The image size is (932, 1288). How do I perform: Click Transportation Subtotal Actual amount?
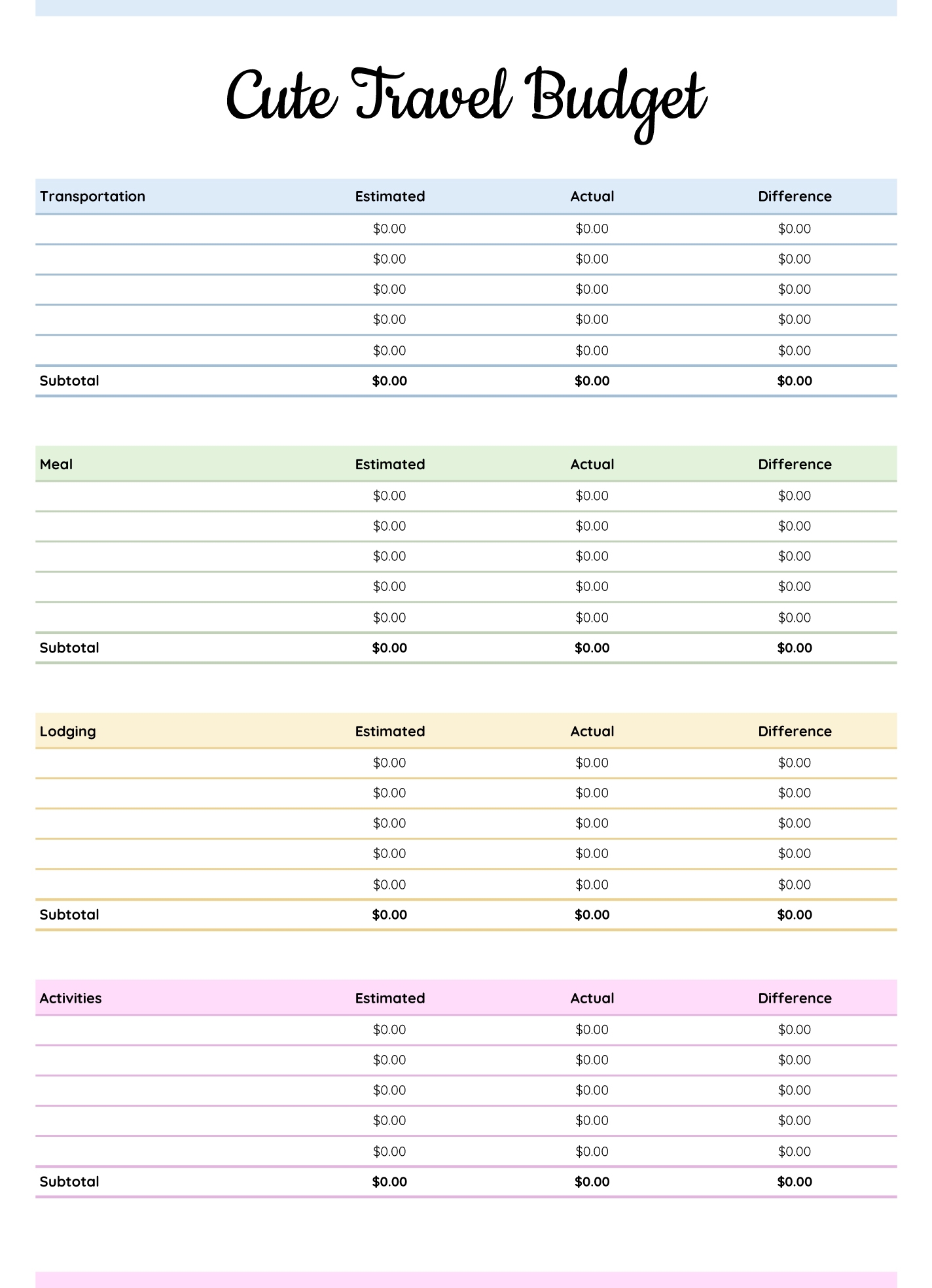pos(592,381)
